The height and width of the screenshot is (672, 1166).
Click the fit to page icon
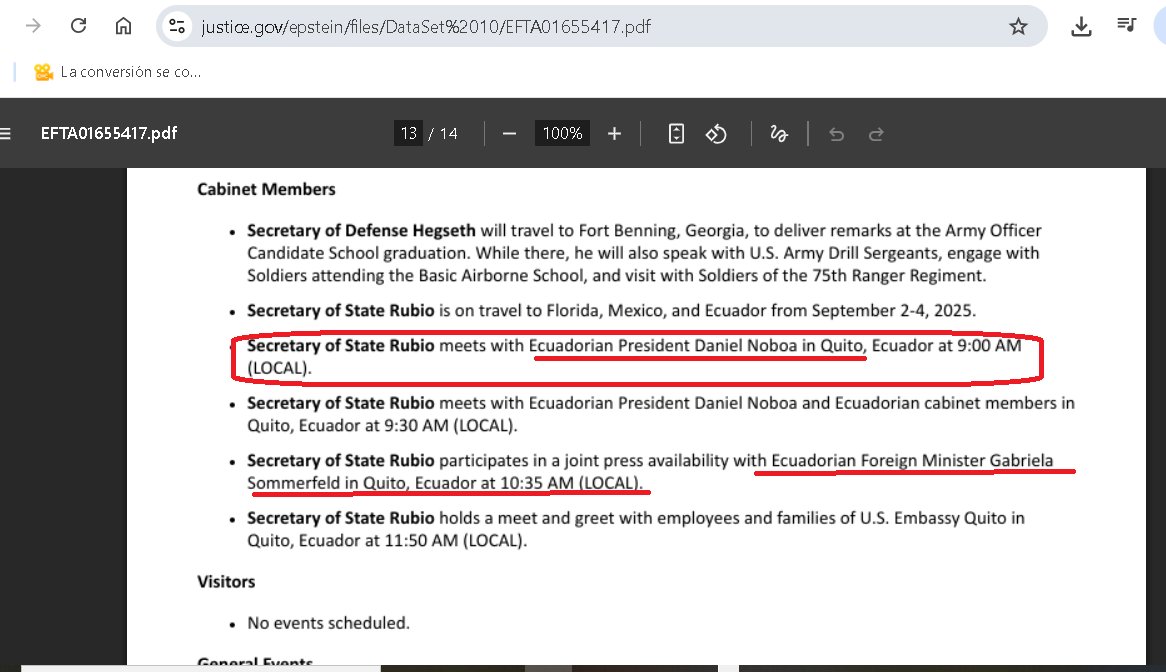tap(676, 134)
